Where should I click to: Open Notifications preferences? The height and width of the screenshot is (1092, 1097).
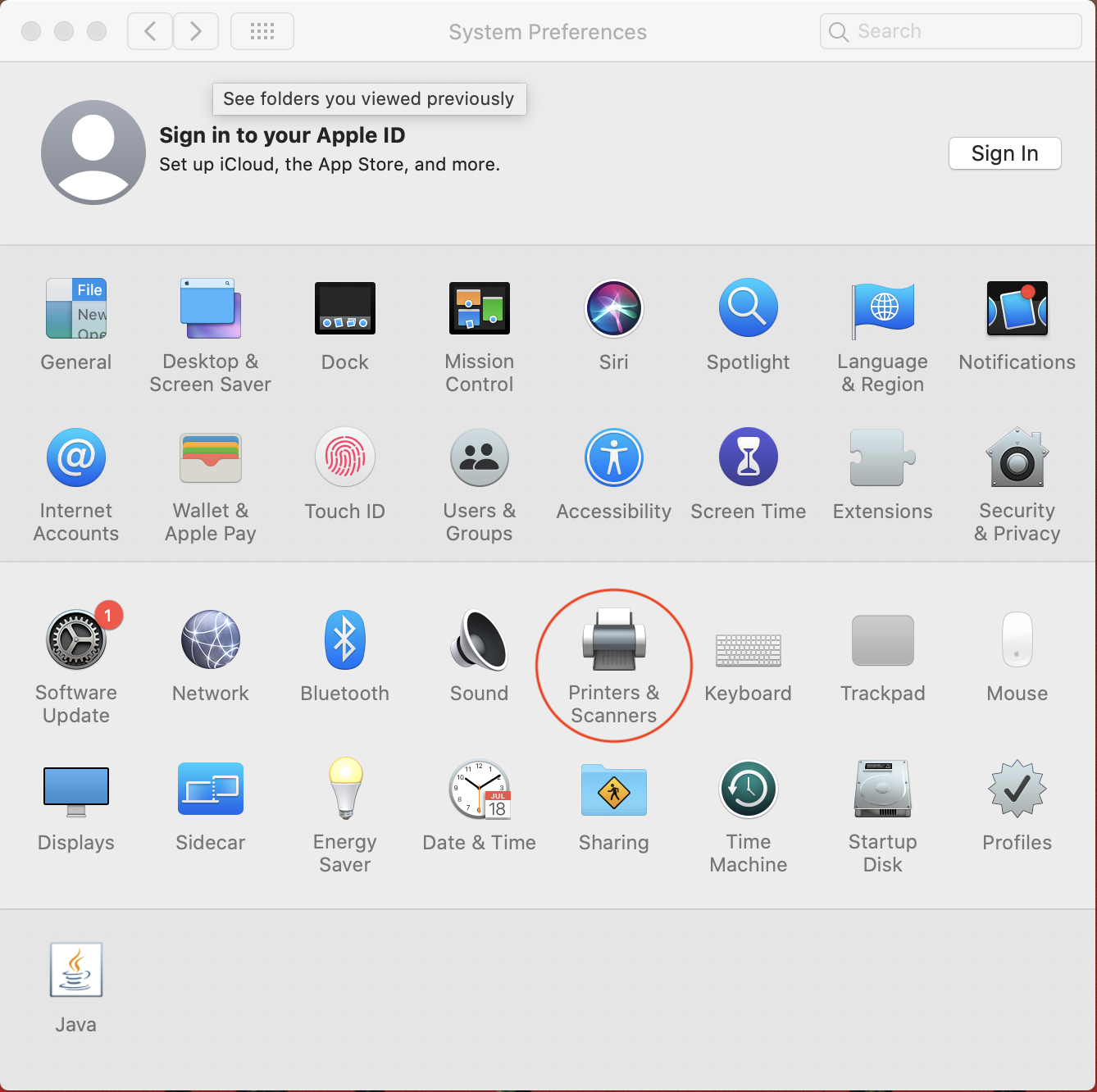(x=1017, y=309)
